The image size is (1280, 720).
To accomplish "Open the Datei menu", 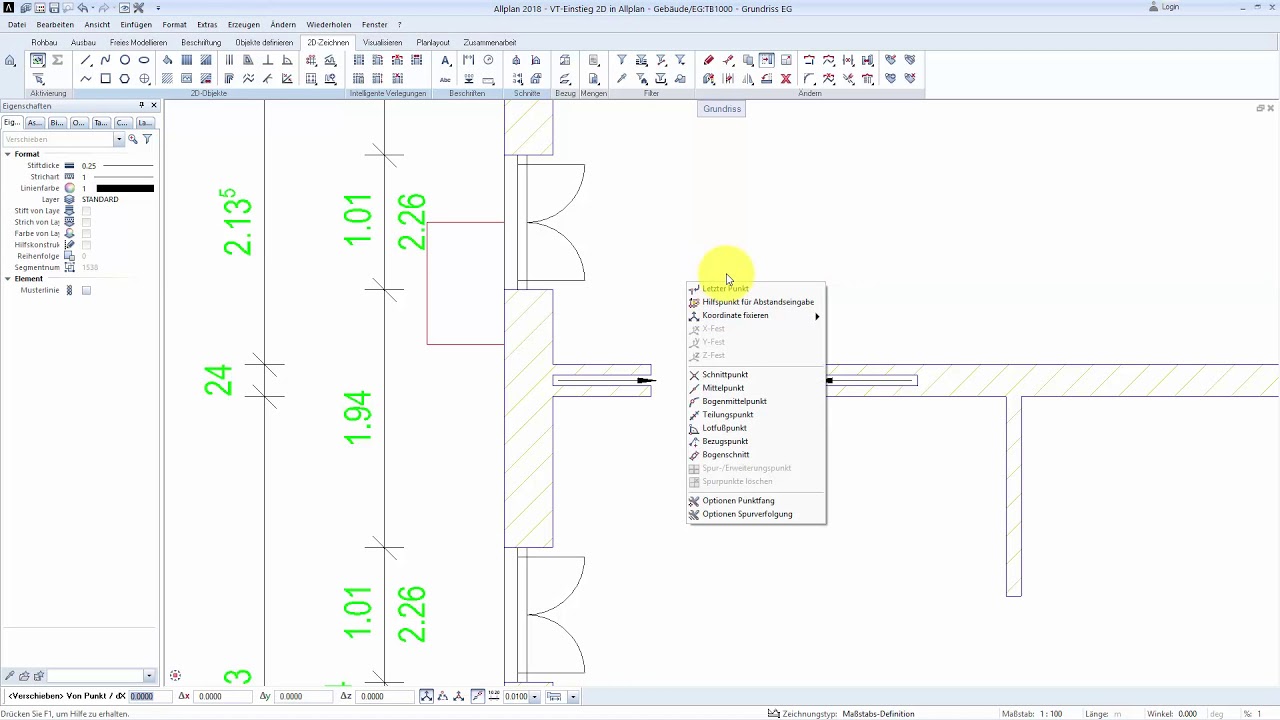I will click(x=17, y=24).
